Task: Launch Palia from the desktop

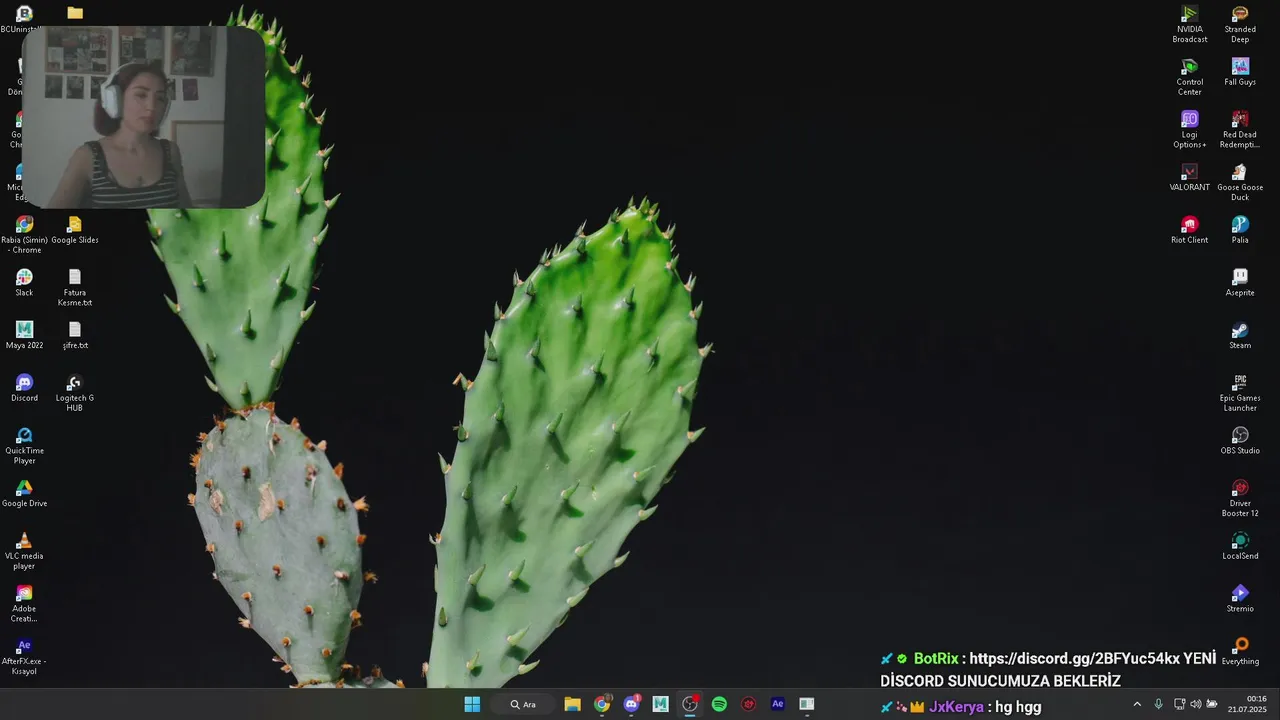Action: coord(1240,230)
